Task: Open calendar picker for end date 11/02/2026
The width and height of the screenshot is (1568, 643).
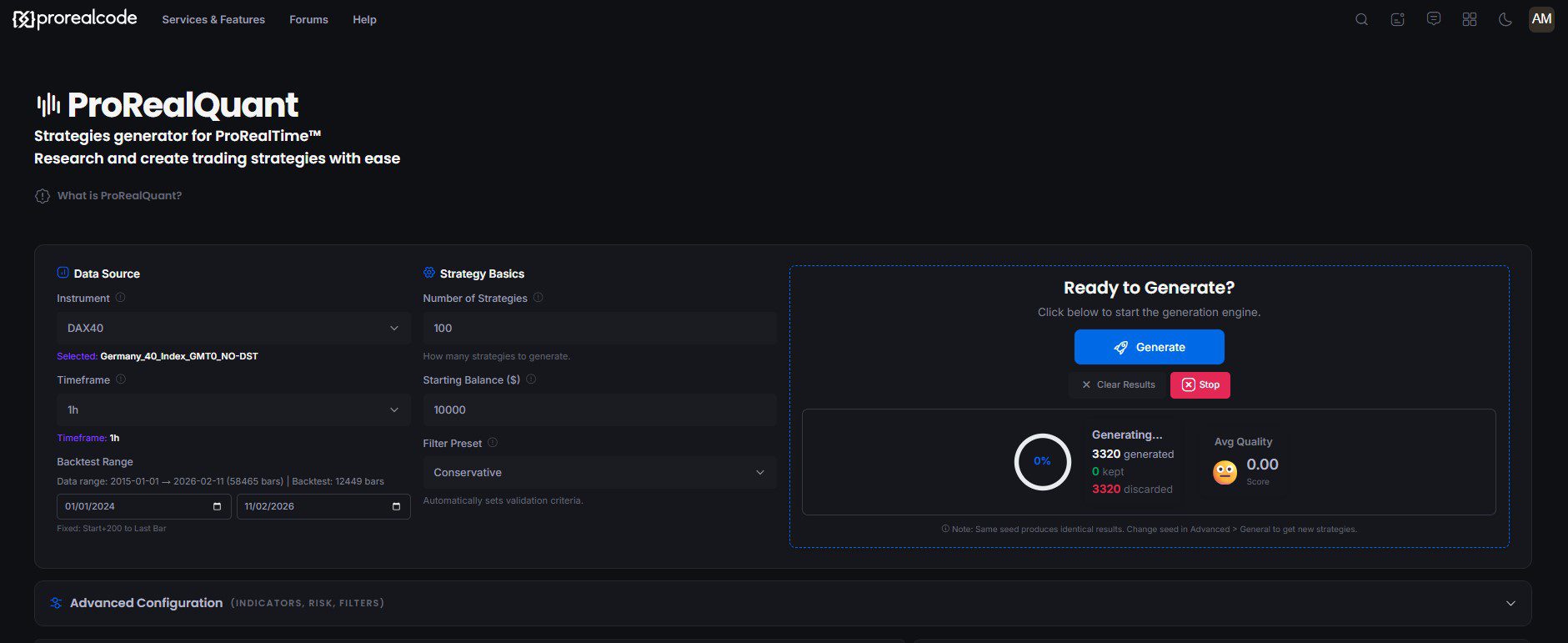Action: coord(396,506)
